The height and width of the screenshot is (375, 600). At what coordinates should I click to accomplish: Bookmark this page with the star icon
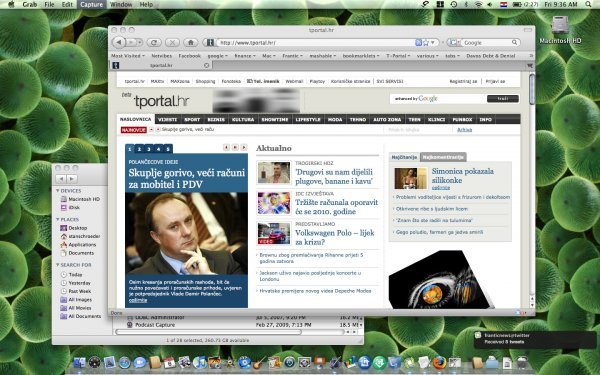426,42
